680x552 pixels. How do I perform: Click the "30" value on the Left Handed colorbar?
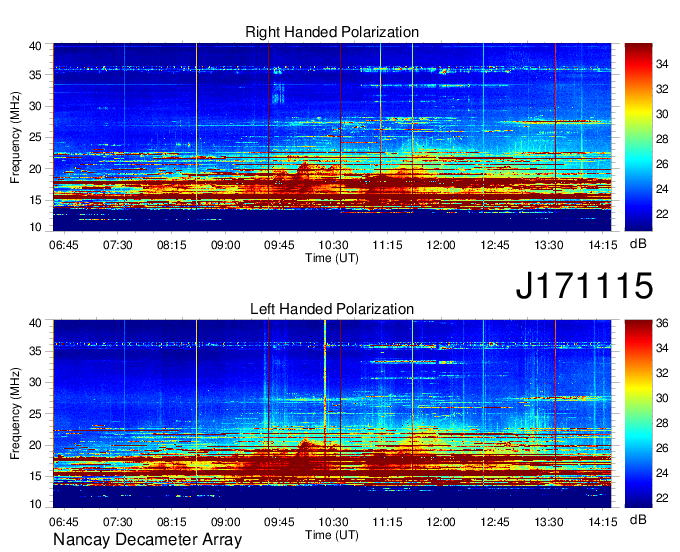tap(662, 398)
